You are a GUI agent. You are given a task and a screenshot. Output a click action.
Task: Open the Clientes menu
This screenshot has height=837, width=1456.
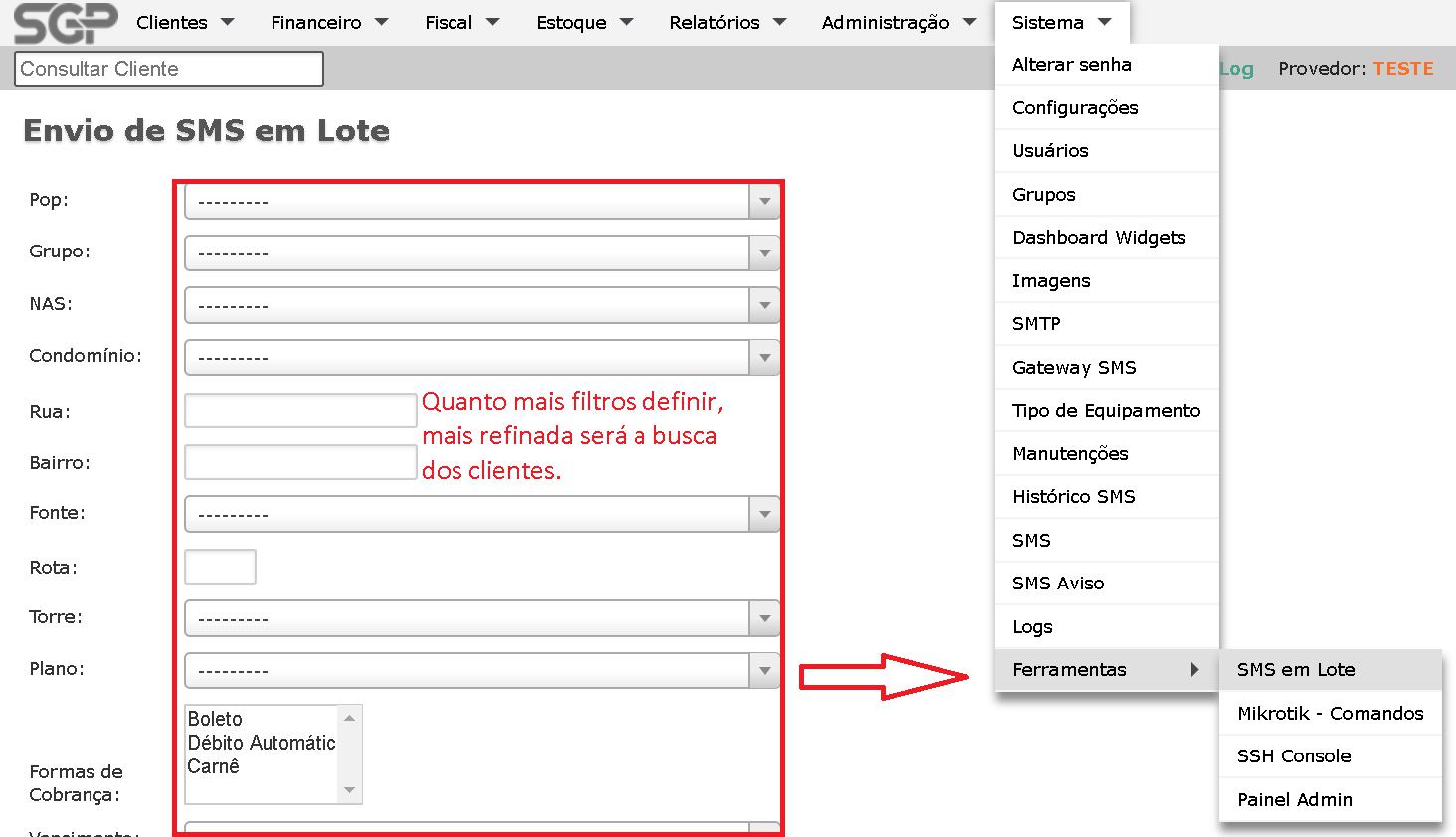[172, 23]
